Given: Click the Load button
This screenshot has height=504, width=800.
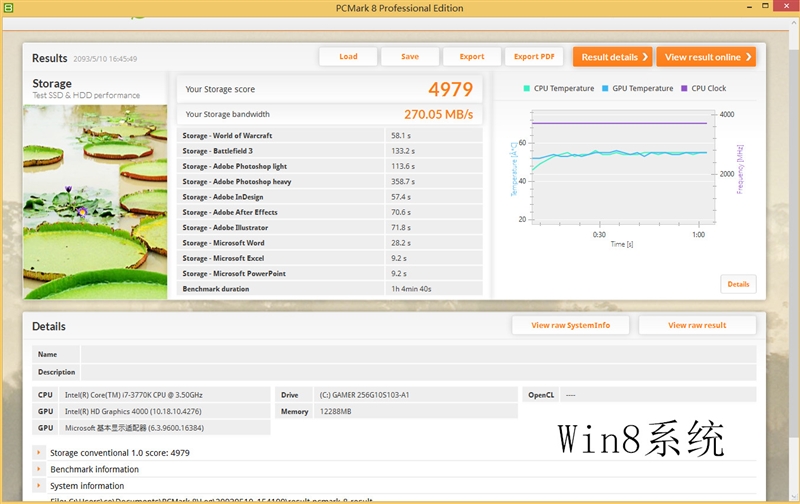Looking at the screenshot, I should coord(348,57).
